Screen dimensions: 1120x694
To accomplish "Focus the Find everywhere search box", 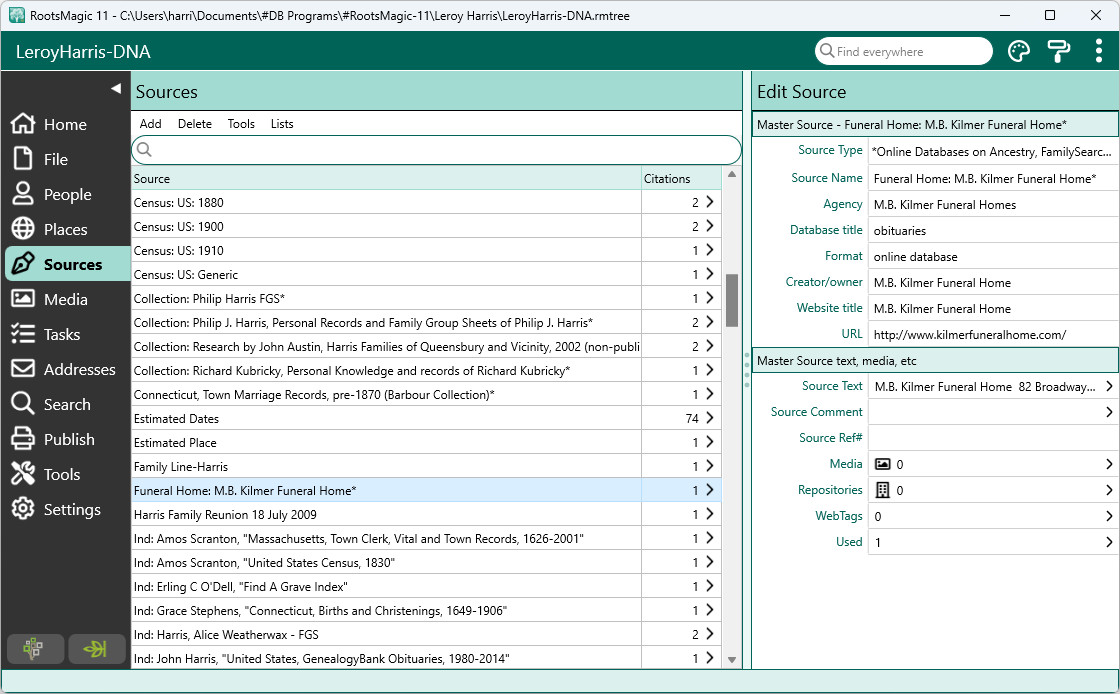I will (x=904, y=51).
